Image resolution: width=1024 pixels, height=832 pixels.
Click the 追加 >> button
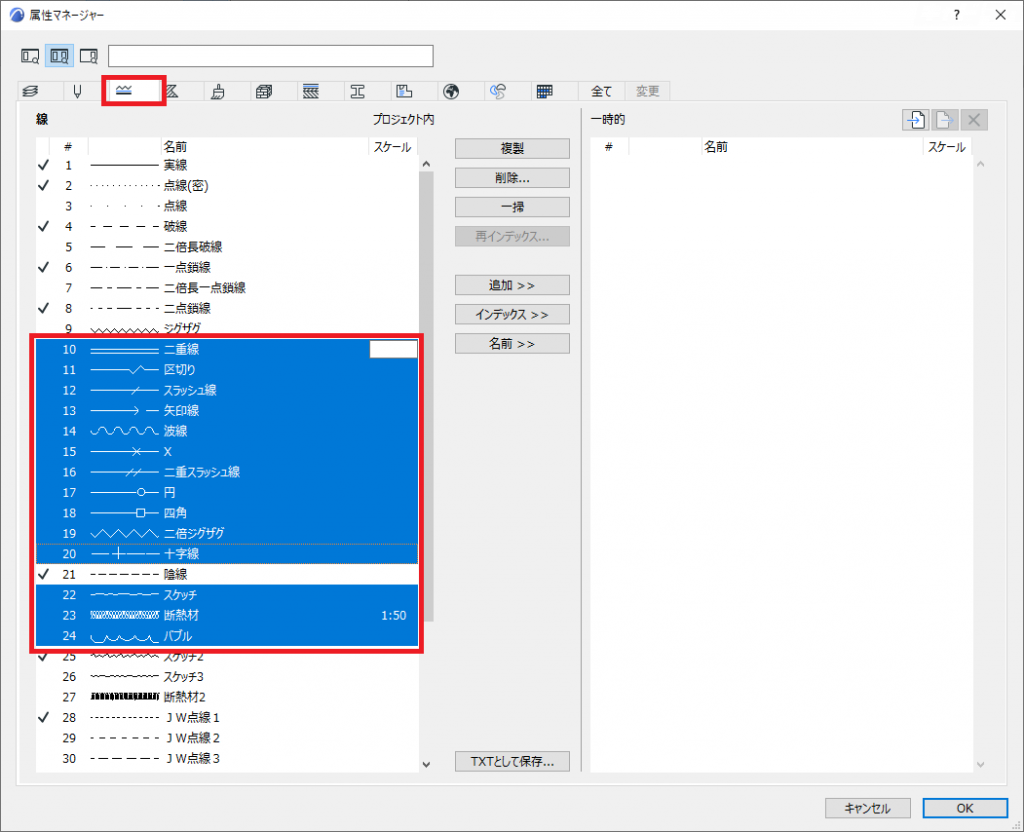point(512,284)
